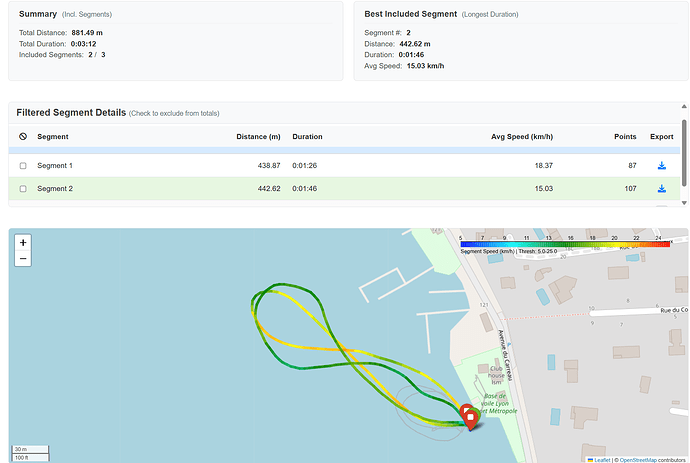Click the Included Segments 2 / 3 value
Viewport: 690px width, 463px height.
(x=97, y=55)
